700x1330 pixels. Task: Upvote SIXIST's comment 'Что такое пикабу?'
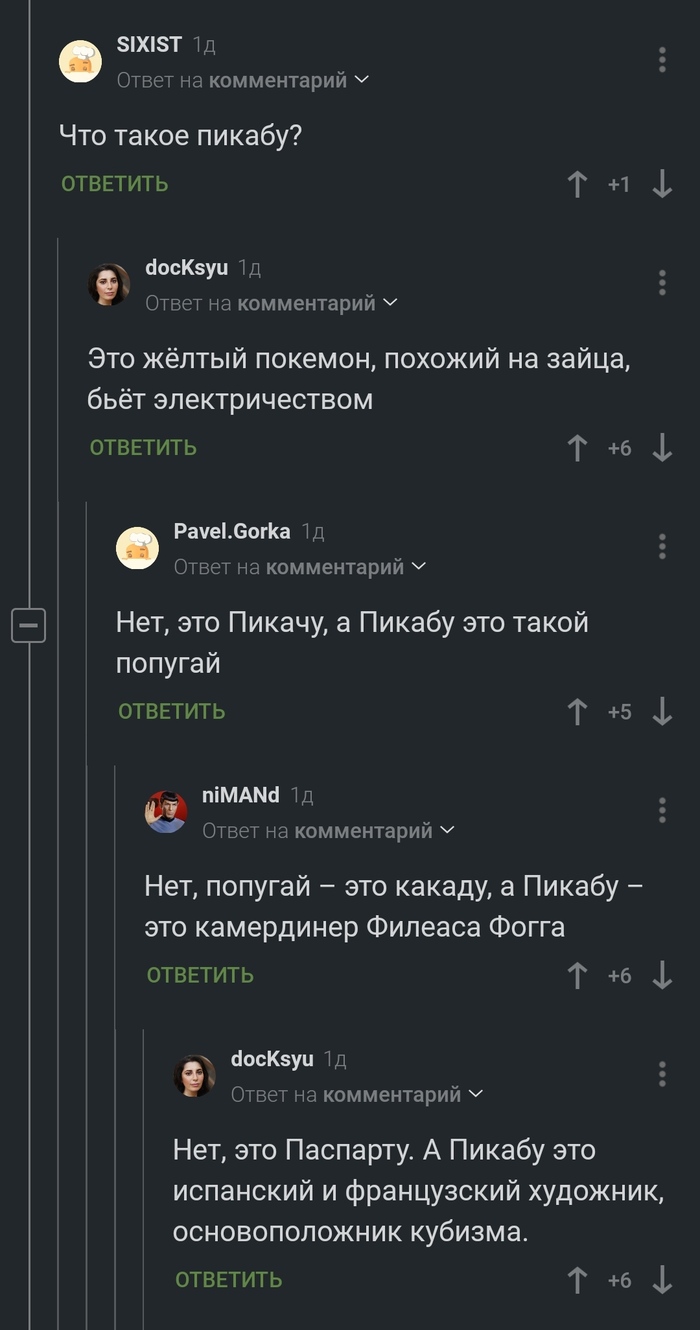[577, 184]
